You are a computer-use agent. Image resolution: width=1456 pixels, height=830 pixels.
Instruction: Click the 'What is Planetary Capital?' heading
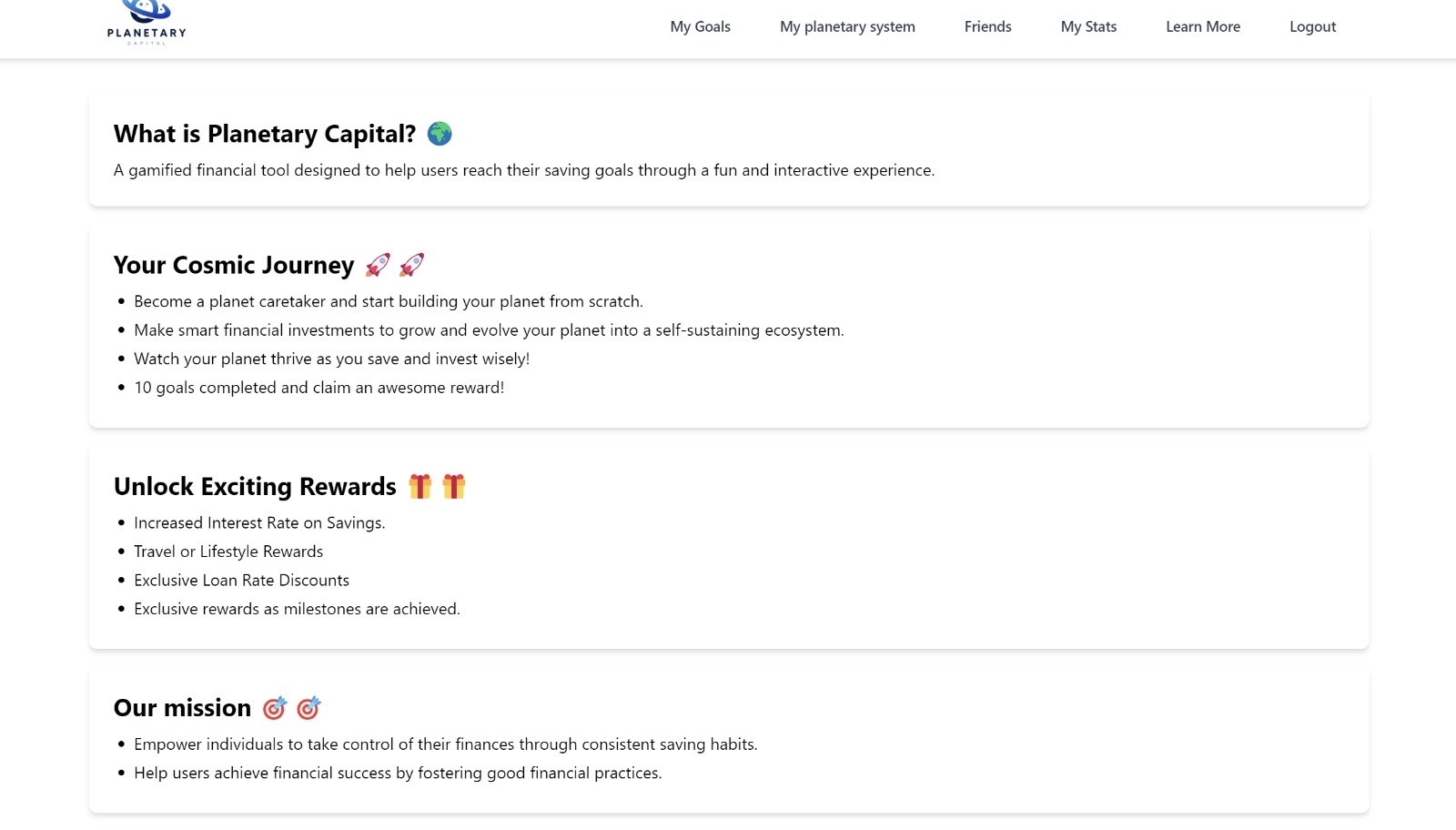pyautogui.click(x=265, y=134)
